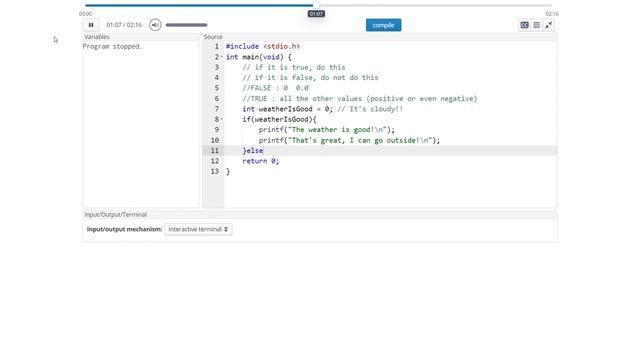
Task: Click on 'if(weatherIsGood){' code
Action: 279,119
